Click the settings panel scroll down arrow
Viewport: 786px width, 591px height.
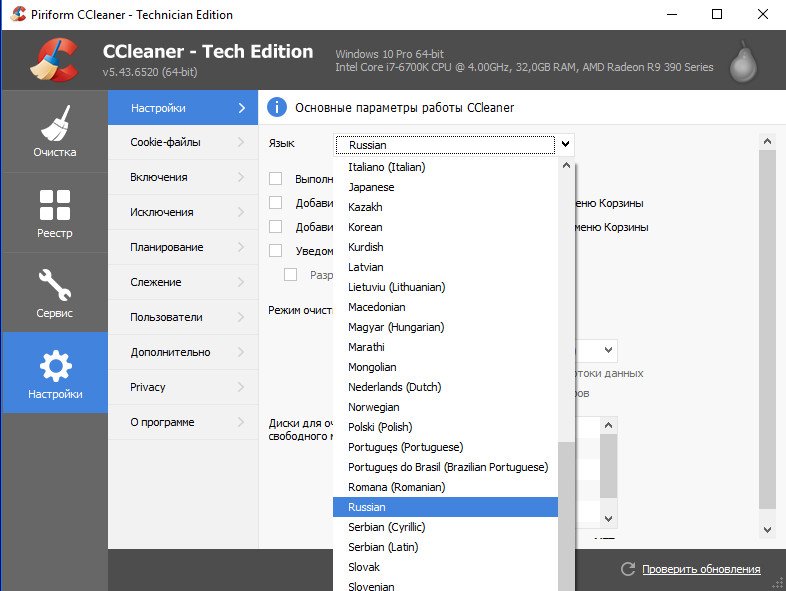767,529
